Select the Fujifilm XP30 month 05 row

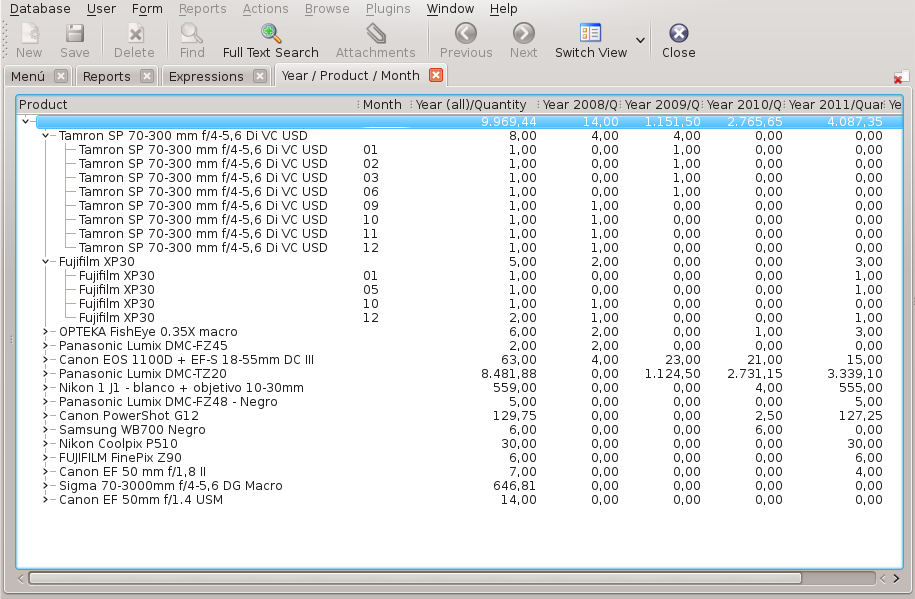point(459,290)
